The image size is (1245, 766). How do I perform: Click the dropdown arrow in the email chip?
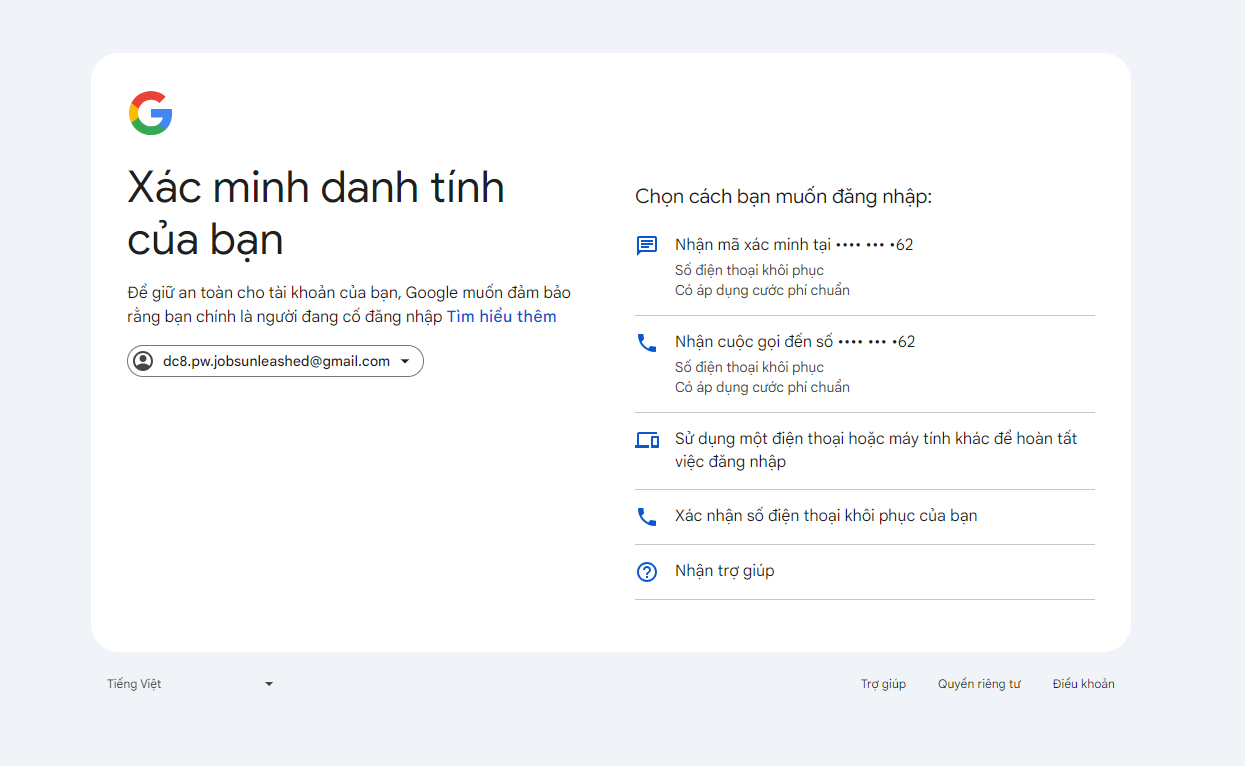(405, 362)
